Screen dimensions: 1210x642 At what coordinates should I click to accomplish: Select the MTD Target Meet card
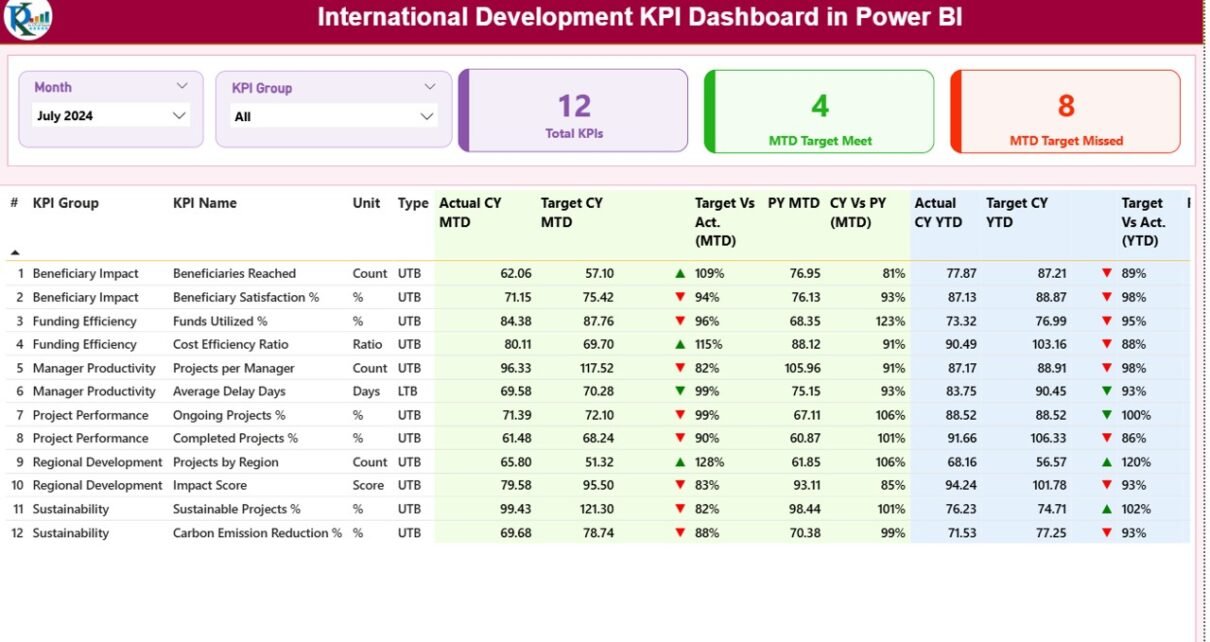(819, 111)
